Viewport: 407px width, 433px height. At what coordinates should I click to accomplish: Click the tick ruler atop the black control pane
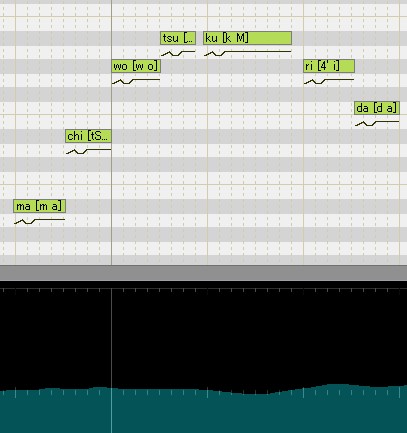(x=203, y=291)
